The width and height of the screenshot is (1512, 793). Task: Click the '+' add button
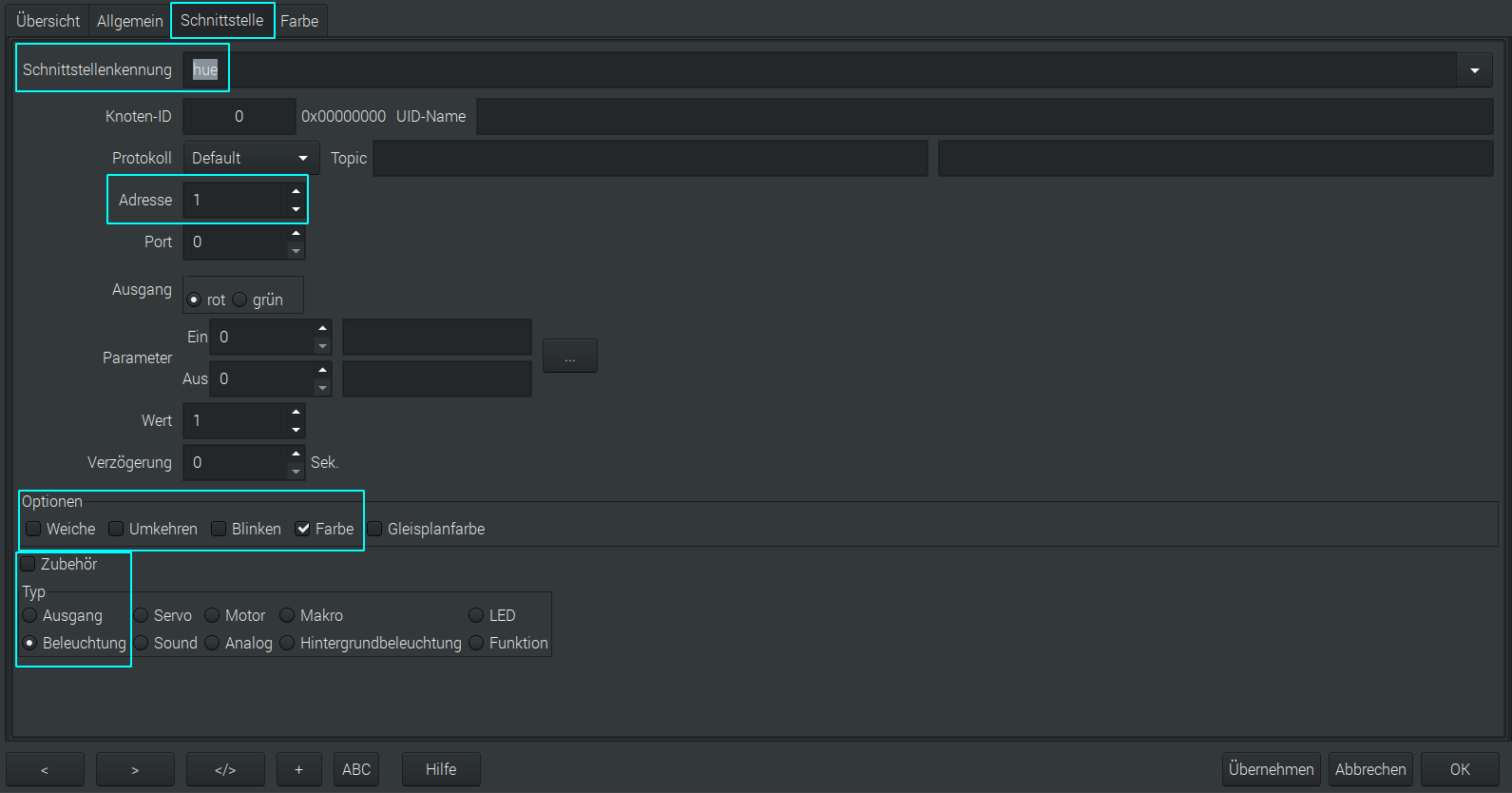coord(298,769)
